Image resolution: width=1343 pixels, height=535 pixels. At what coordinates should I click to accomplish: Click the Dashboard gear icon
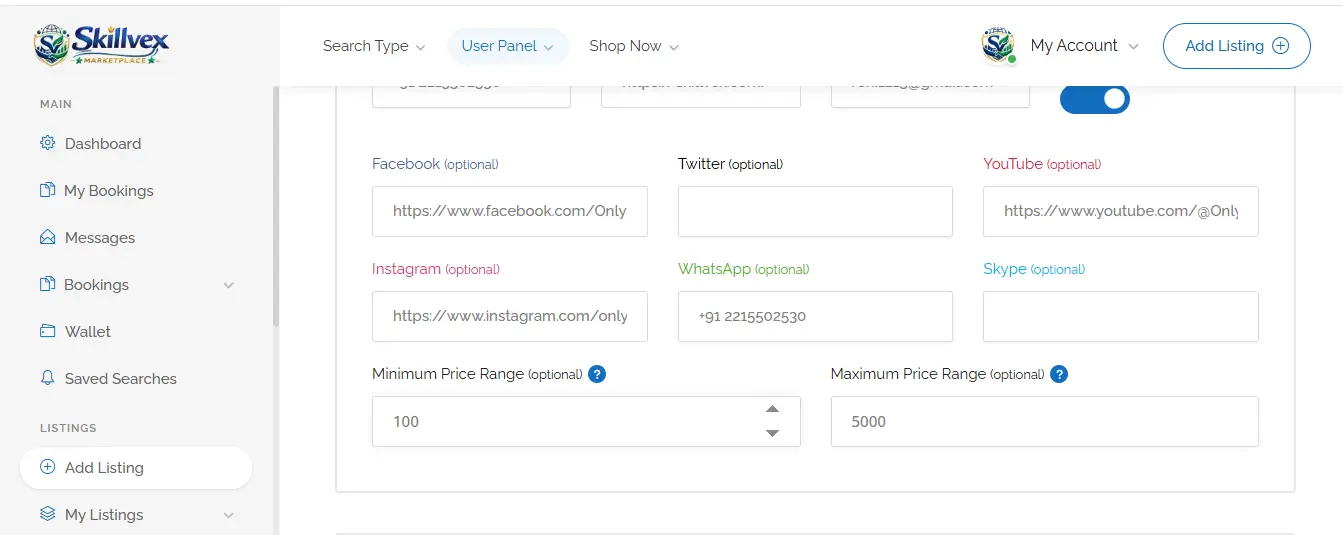(x=47, y=143)
